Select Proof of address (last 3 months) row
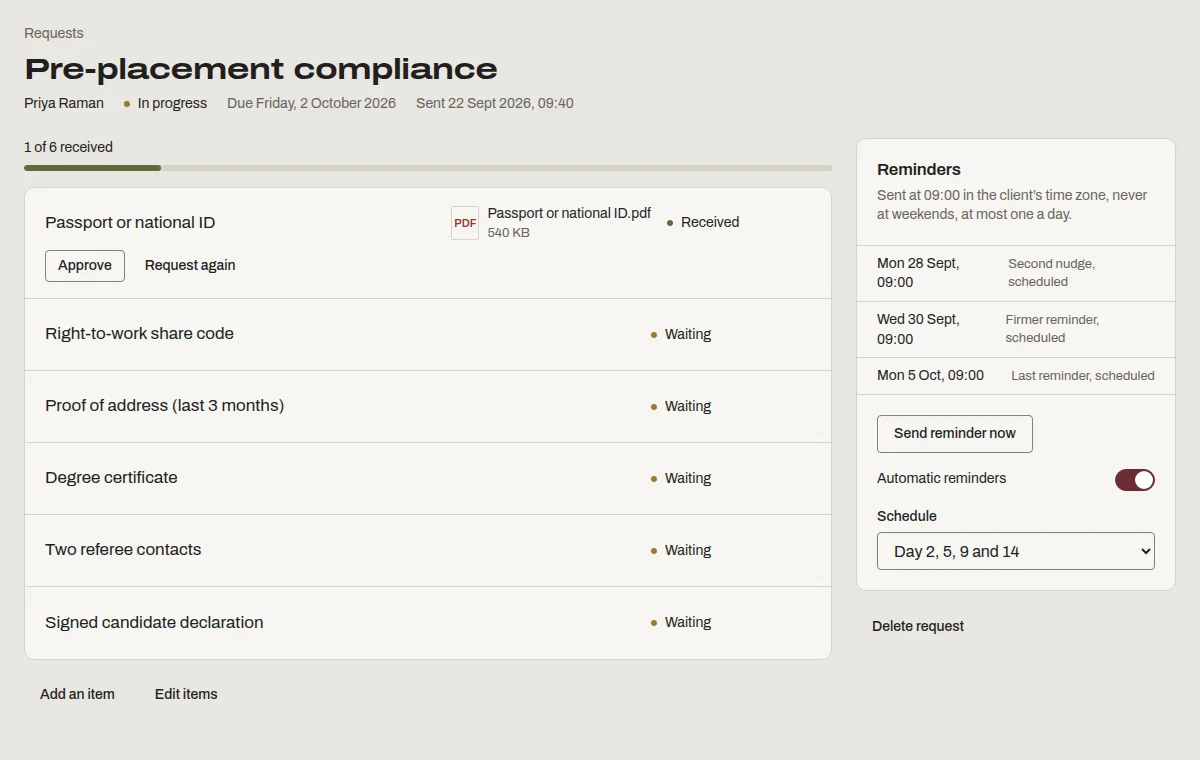The image size is (1200, 760). pyautogui.click(x=428, y=406)
